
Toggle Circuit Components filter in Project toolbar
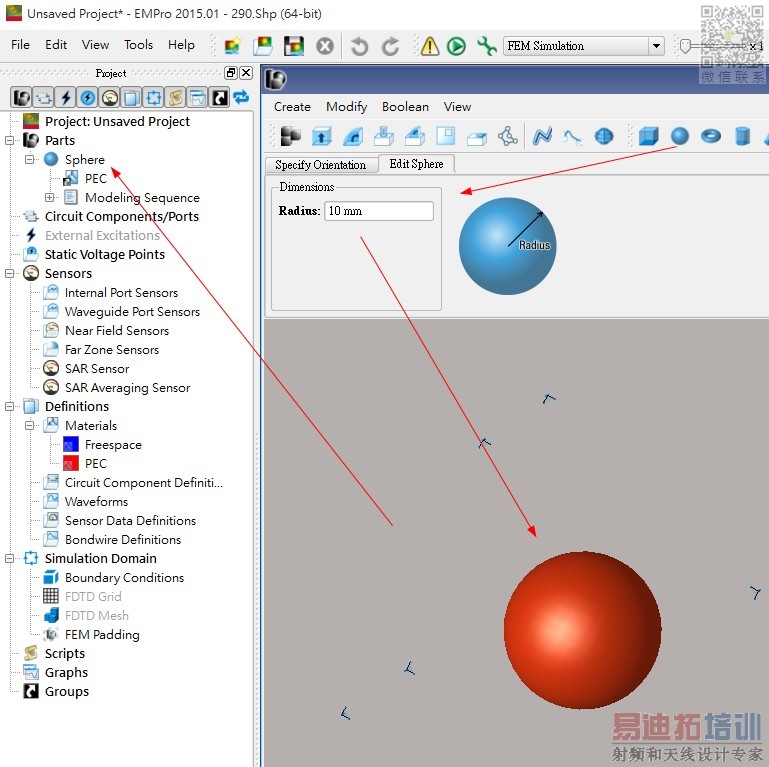coord(43,98)
